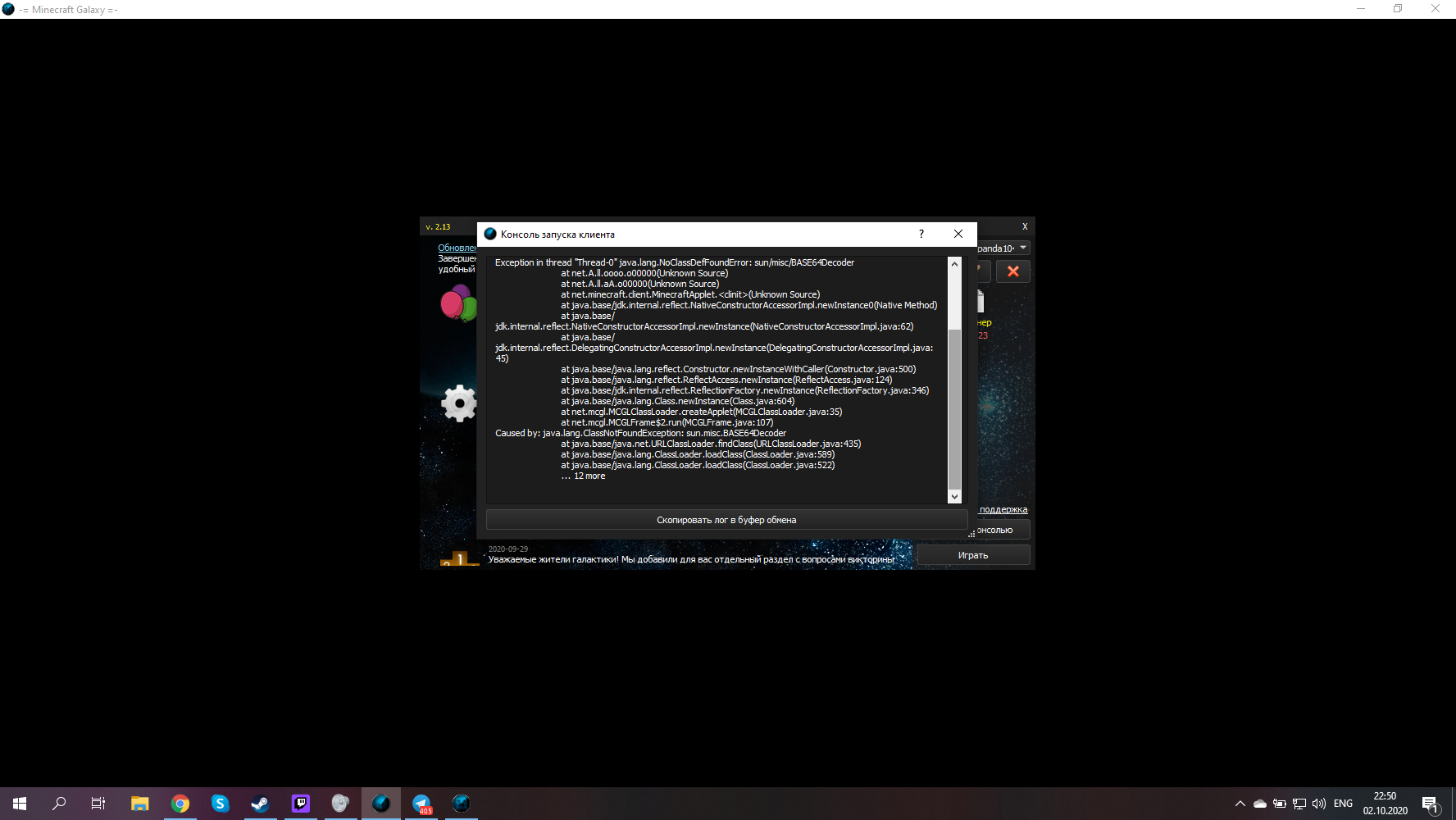Select the last Minecraft Galaxy taskbar icon

[462, 804]
